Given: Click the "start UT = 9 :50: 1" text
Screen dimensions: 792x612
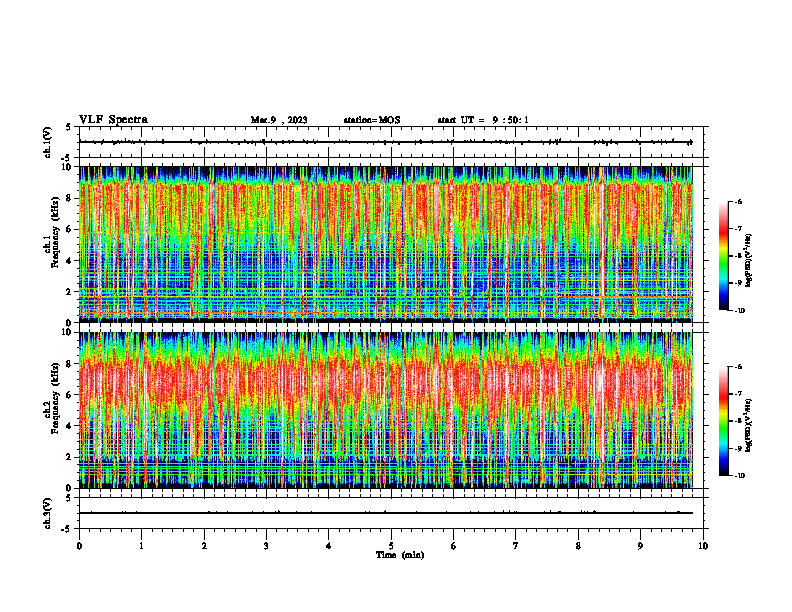Looking at the screenshot, I should tap(483, 120).
